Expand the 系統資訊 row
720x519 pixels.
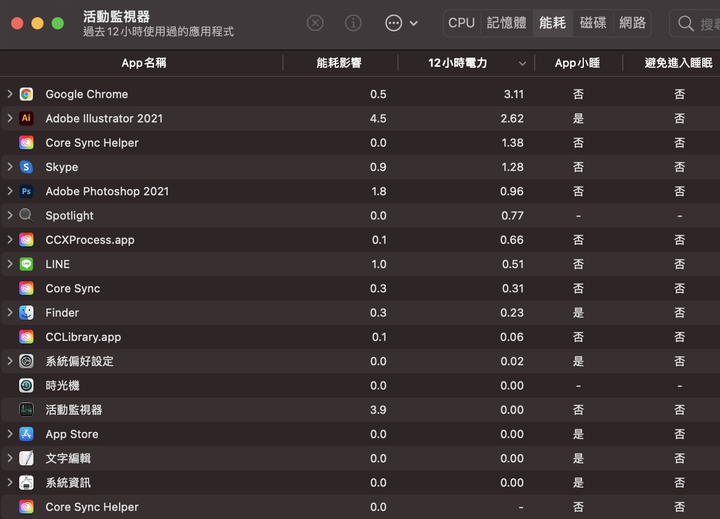tap(10, 482)
